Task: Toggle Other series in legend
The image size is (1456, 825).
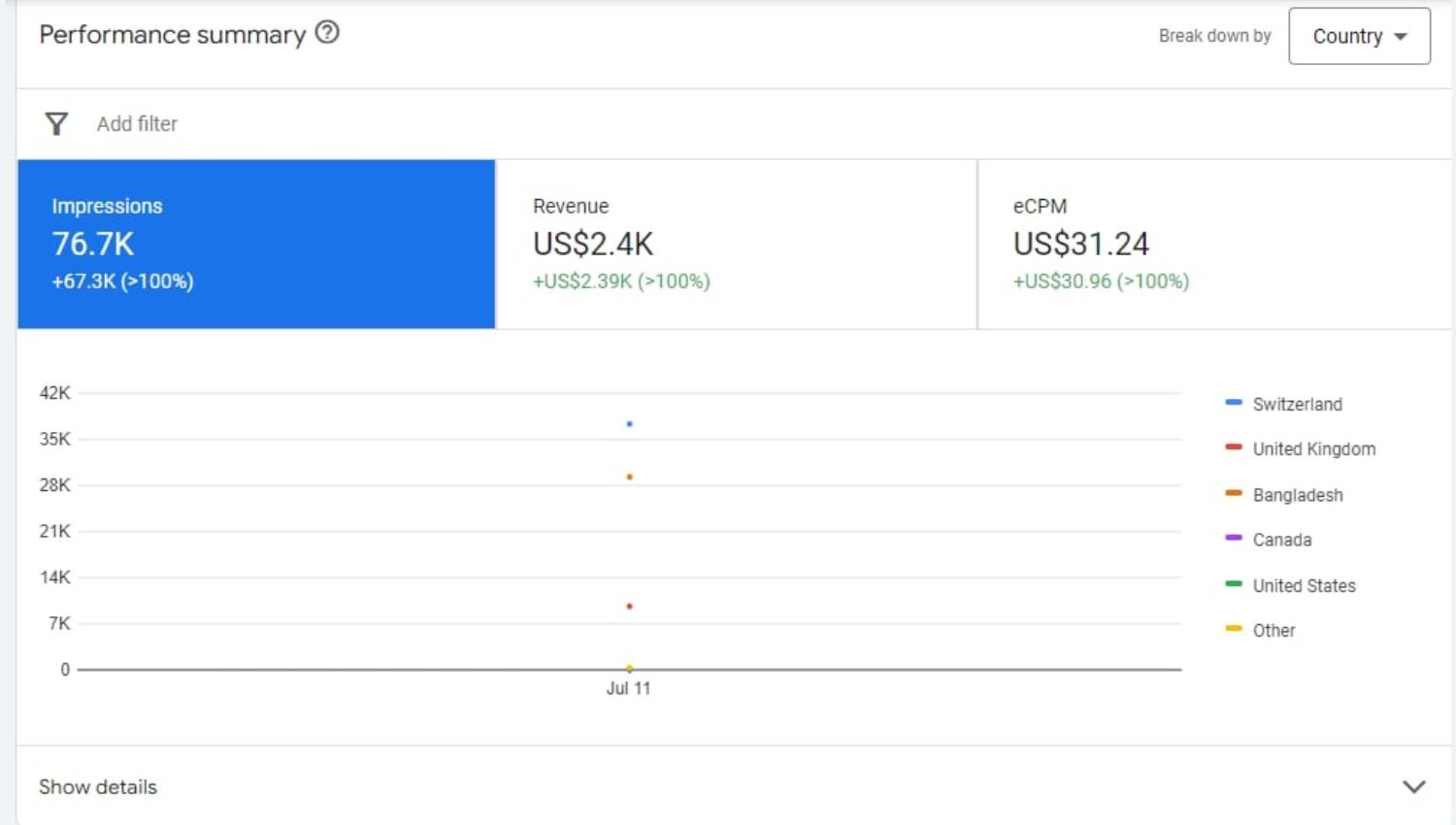Action: (1261, 630)
